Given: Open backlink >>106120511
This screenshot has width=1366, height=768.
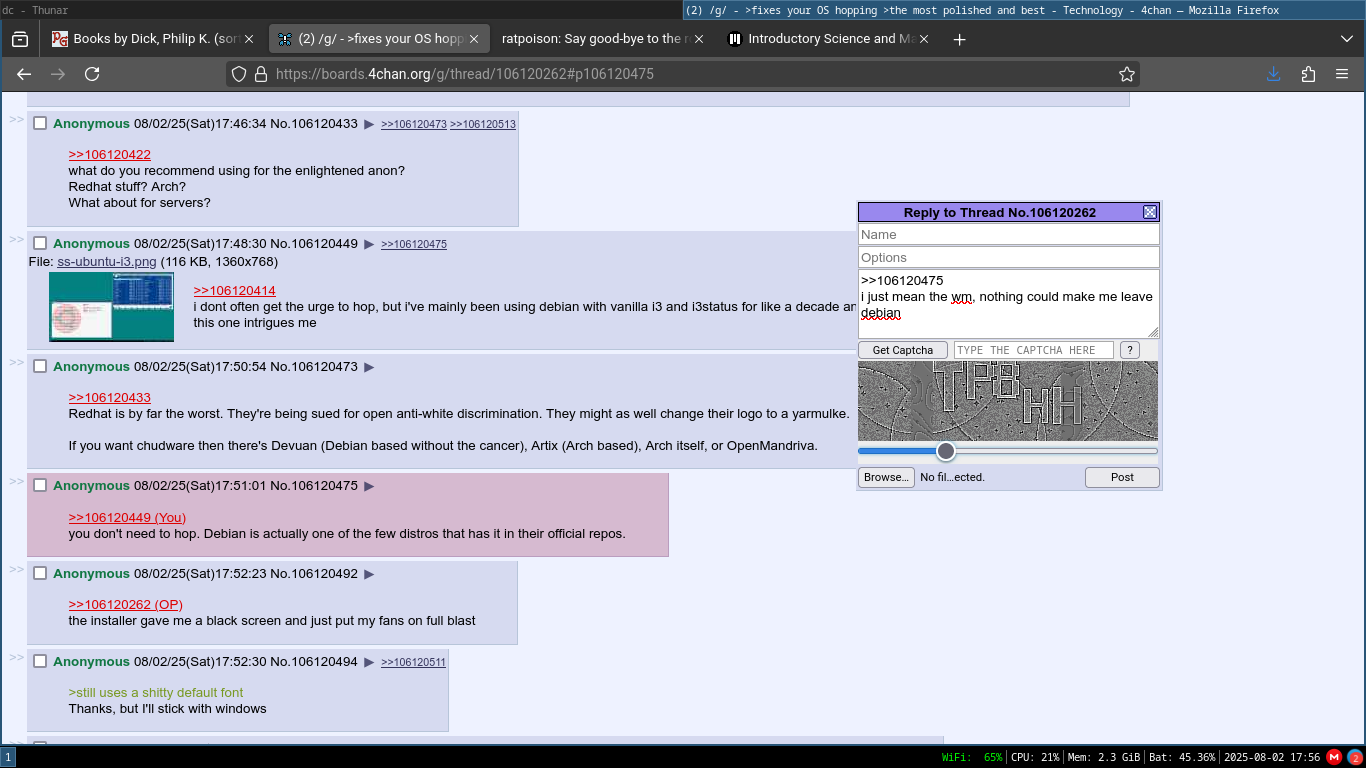Looking at the screenshot, I should (x=414, y=663).
